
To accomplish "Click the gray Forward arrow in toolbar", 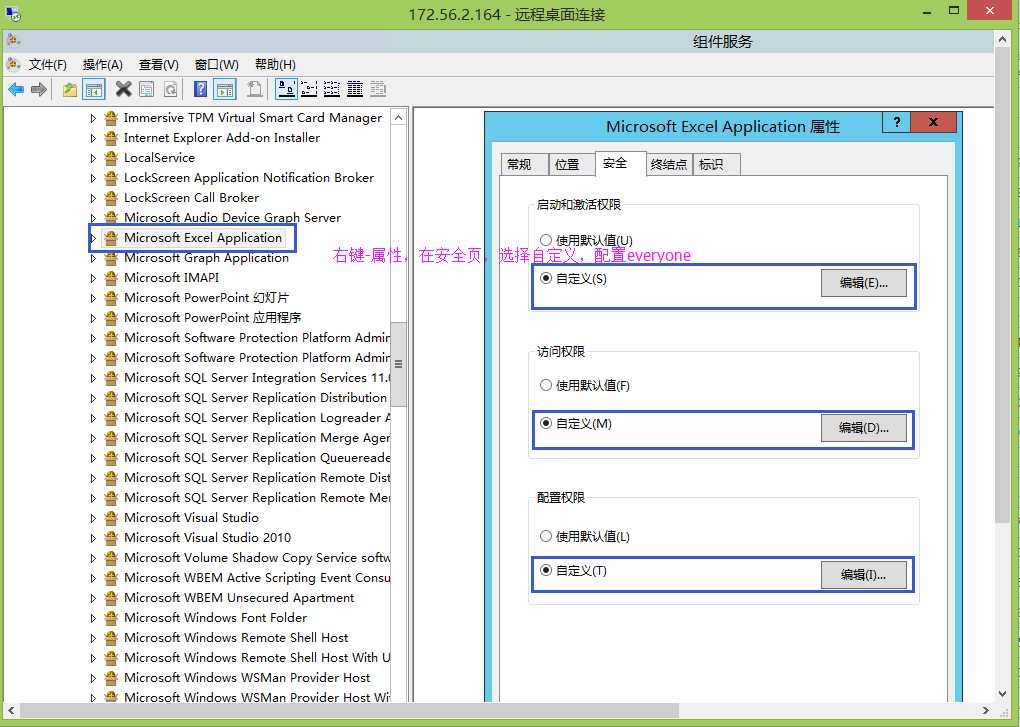I will [39, 89].
